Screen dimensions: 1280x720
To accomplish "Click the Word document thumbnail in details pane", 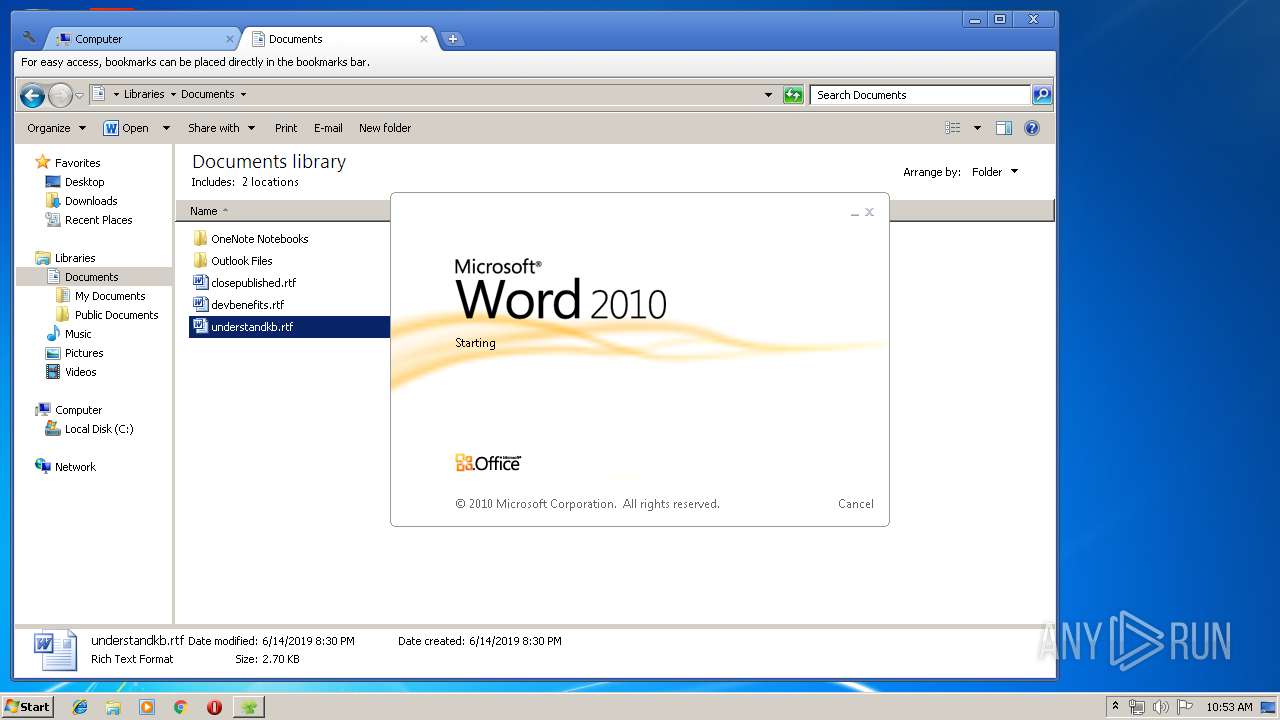I will point(55,650).
